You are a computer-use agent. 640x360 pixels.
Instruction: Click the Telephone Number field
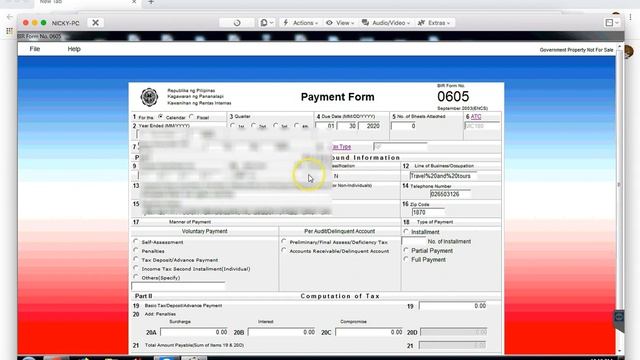(450, 194)
